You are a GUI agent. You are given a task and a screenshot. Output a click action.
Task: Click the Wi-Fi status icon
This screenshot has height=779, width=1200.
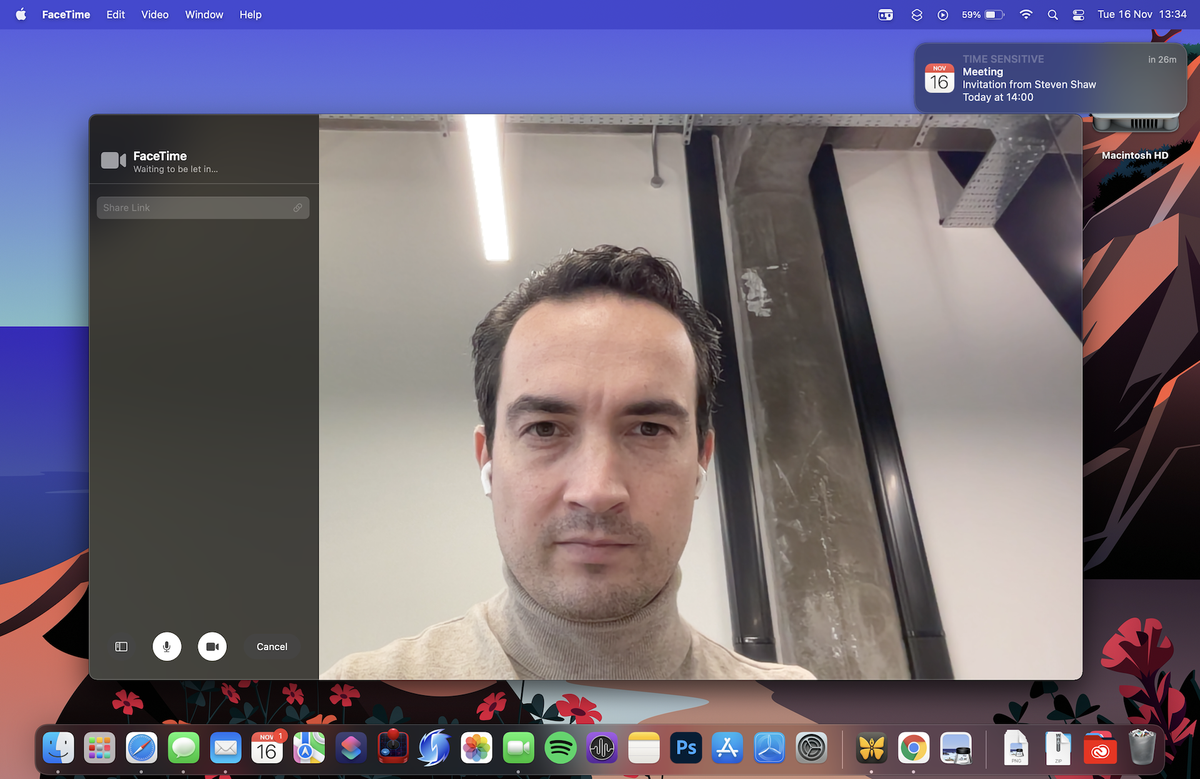[1026, 14]
